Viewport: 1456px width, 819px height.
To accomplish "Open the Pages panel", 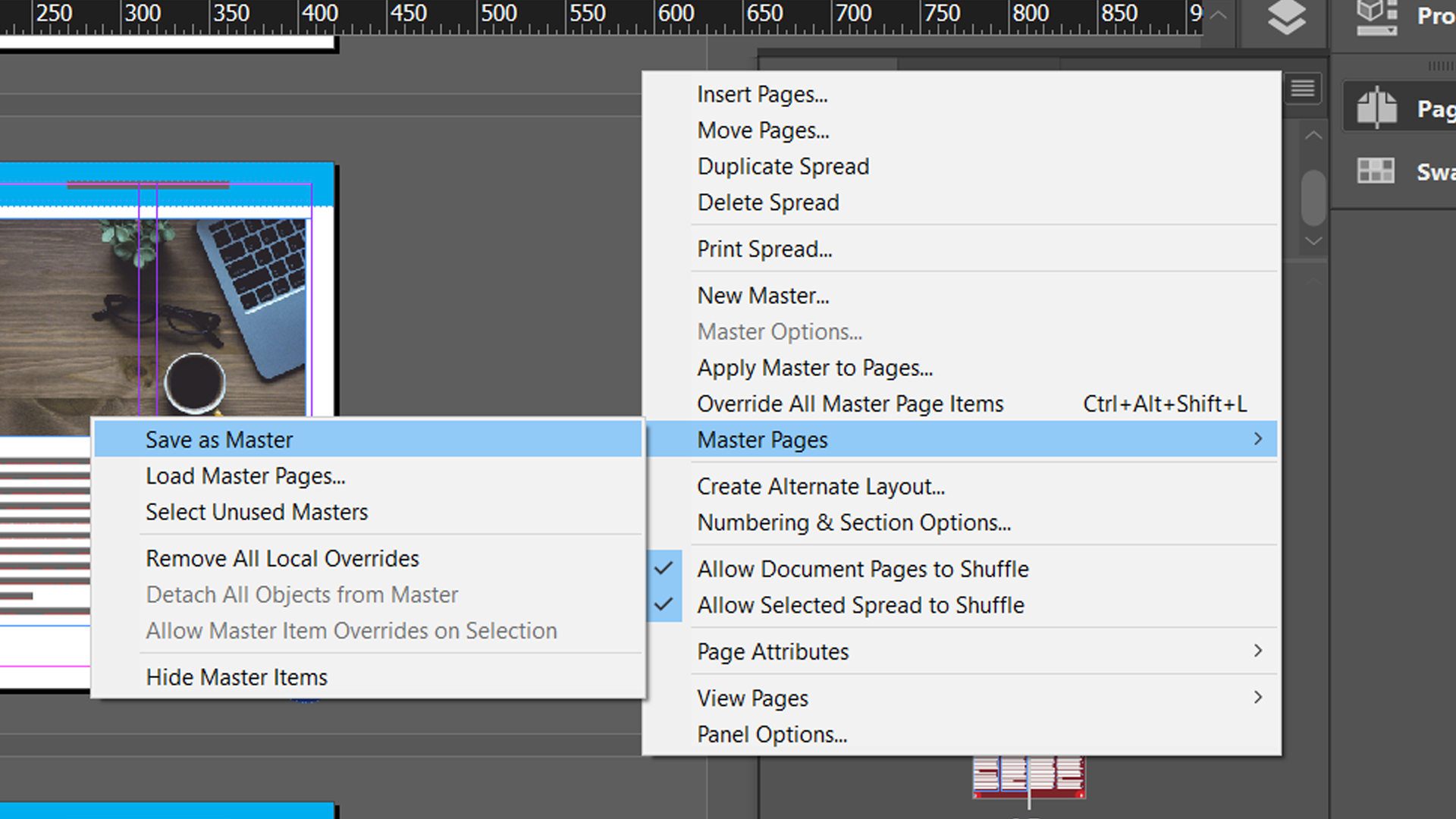I will pyautogui.click(x=1377, y=106).
